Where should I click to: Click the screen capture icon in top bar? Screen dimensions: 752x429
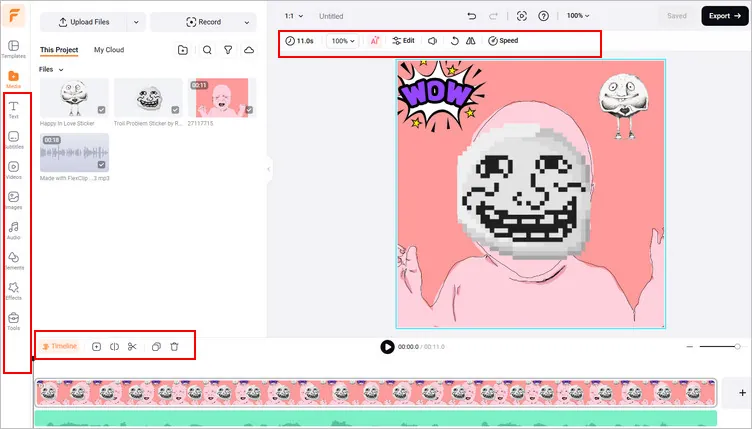point(522,16)
